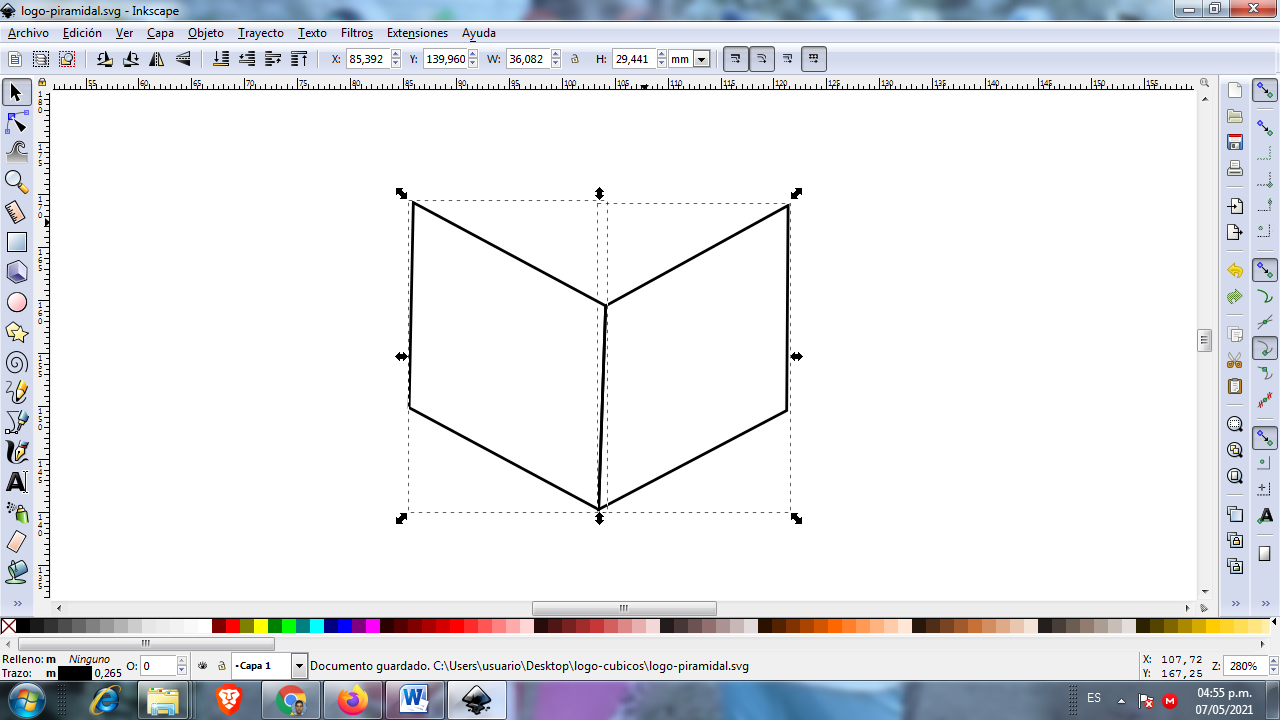The height and width of the screenshot is (720, 1280).
Task: Toggle move patterns with objects
Action: [x=814, y=59]
